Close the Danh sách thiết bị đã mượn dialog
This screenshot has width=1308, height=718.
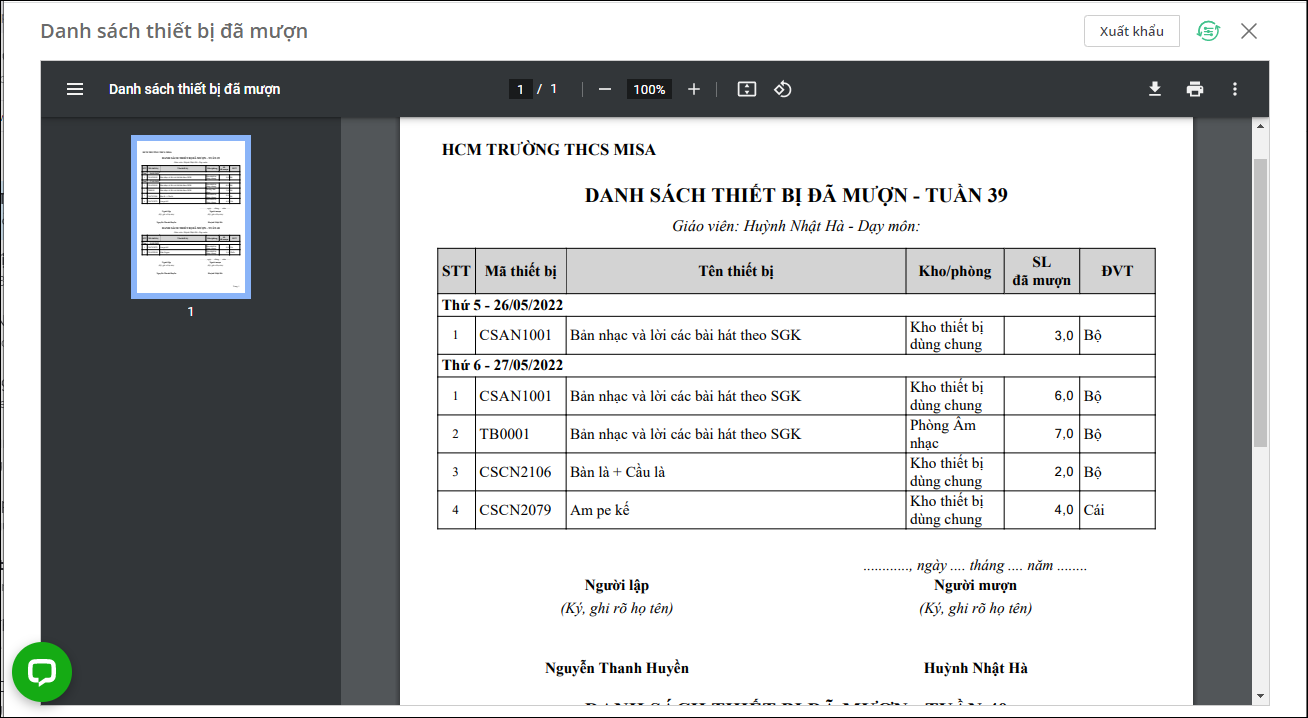[1249, 31]
